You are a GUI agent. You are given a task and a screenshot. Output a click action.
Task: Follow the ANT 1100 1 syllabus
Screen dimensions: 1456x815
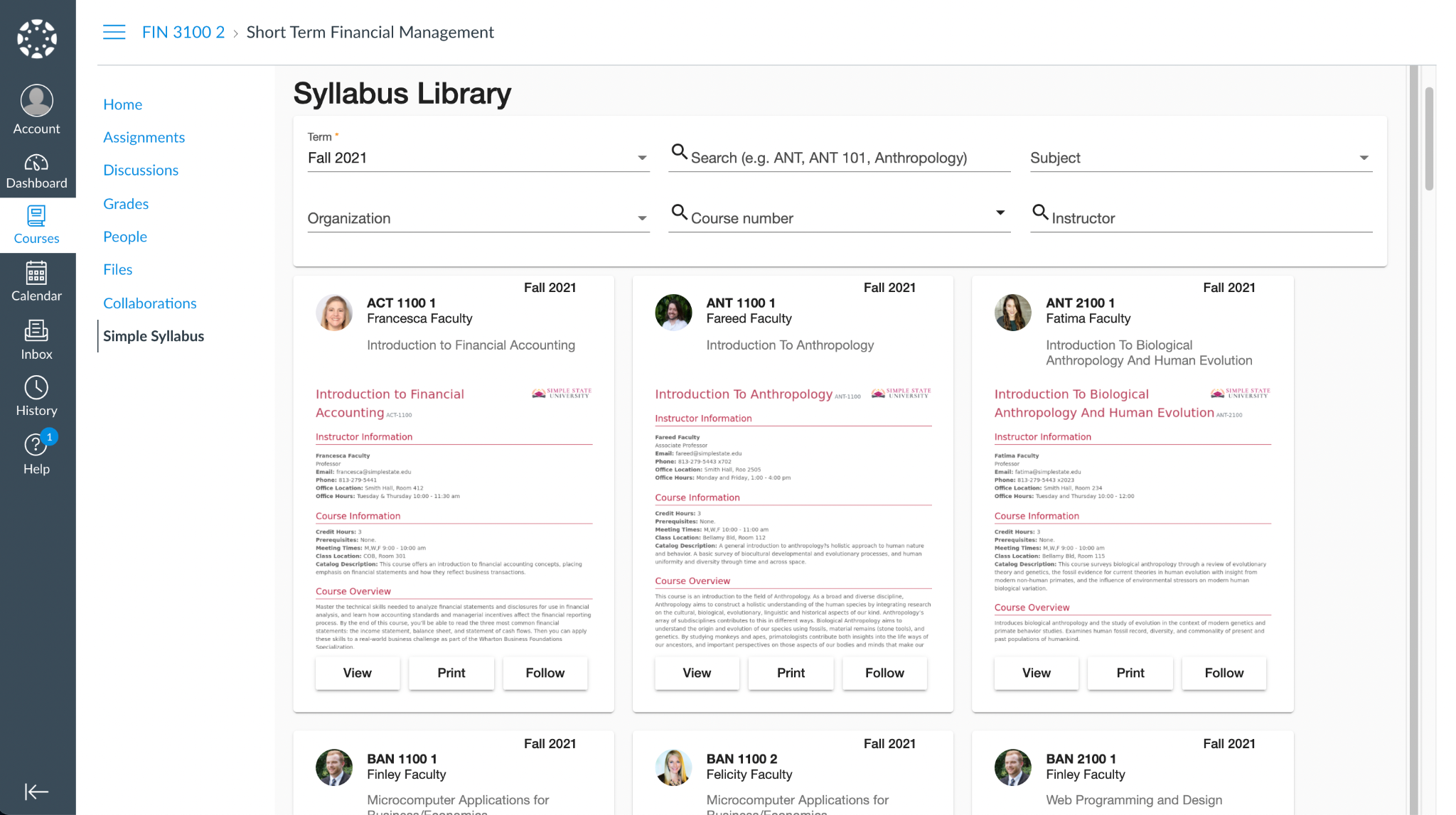click(x=884, y=673)
